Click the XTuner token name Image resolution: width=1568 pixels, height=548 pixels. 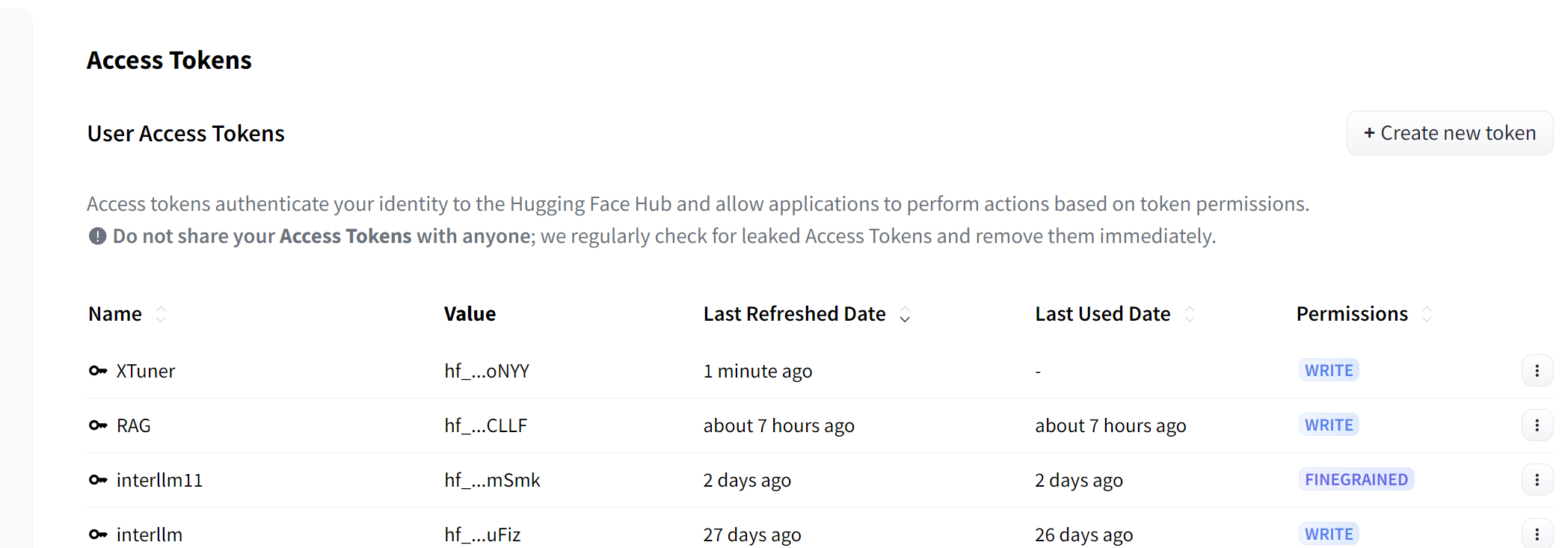click(146, 371)
